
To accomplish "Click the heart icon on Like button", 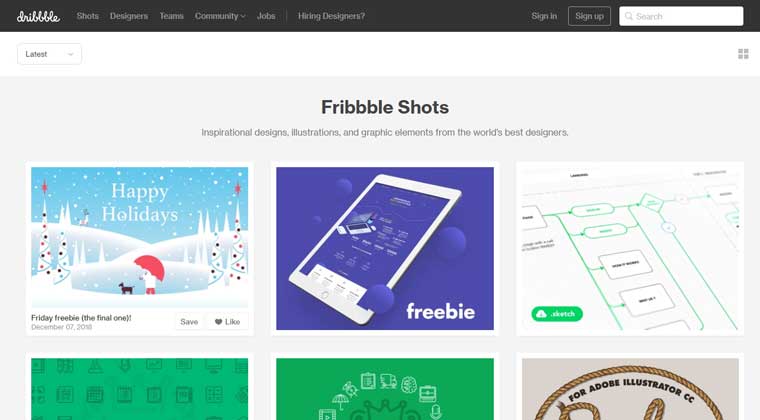I will click(x=218, y=322).
